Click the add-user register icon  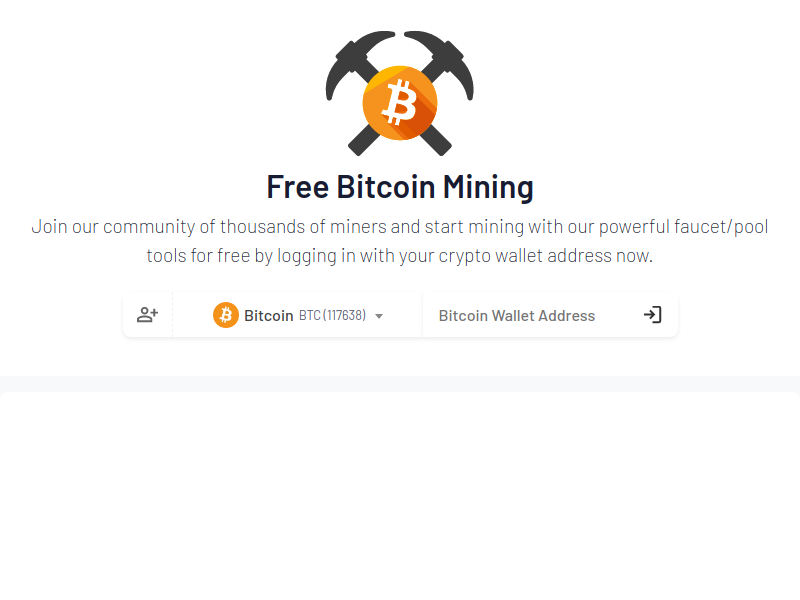(x=147, y=315)
